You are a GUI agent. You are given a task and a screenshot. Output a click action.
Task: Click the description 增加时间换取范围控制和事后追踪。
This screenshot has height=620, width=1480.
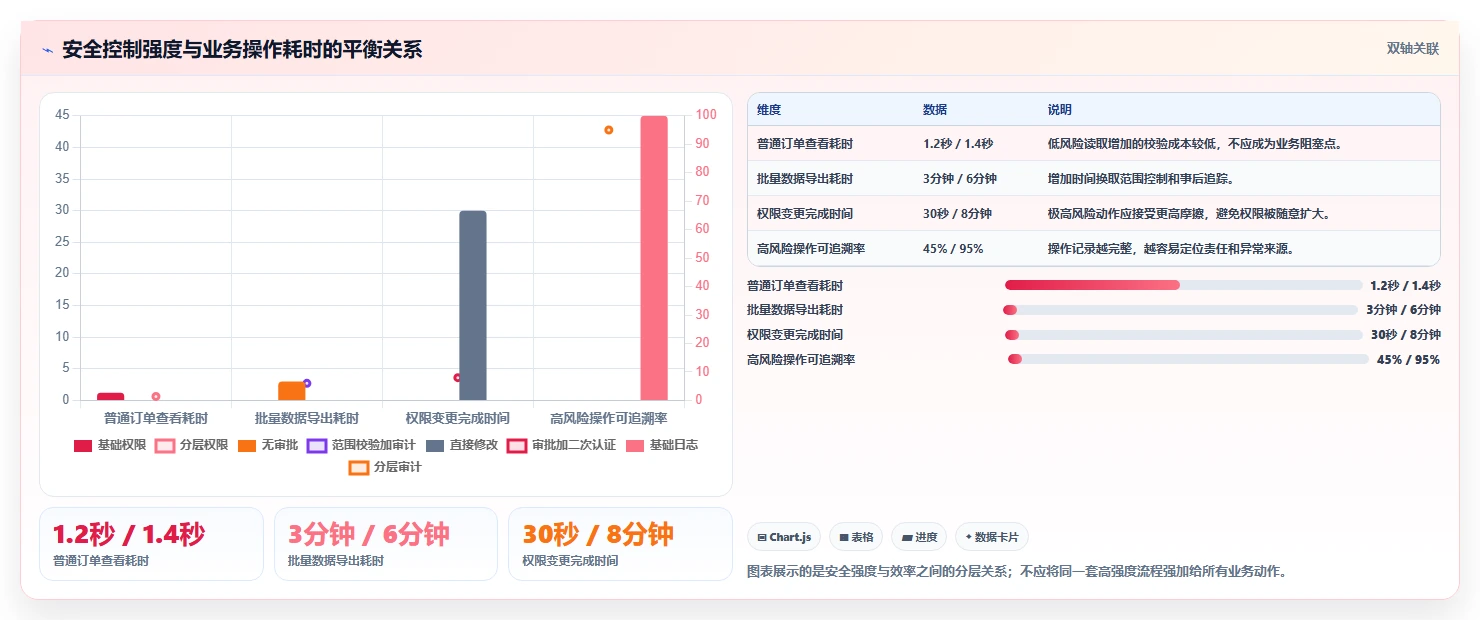[x=1141, y=179]
